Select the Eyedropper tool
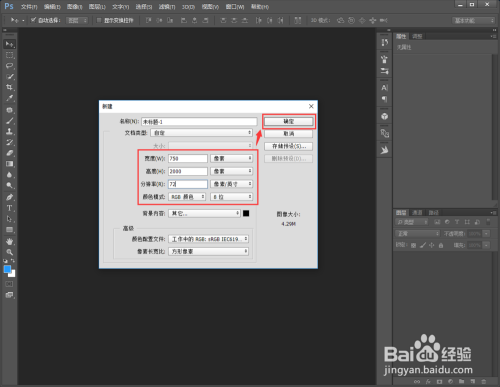 (9, 98)
